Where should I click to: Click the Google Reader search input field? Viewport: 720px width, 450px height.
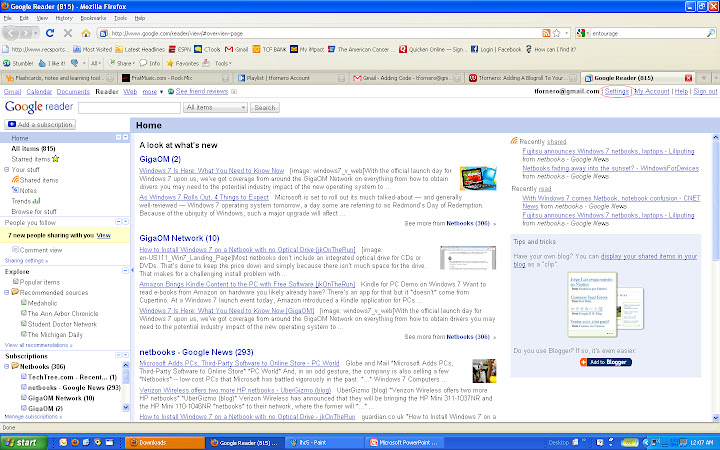pos(129,107)
